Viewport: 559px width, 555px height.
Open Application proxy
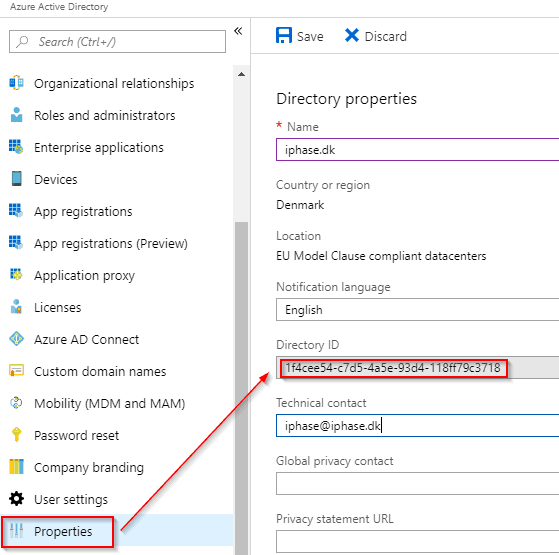84,276
